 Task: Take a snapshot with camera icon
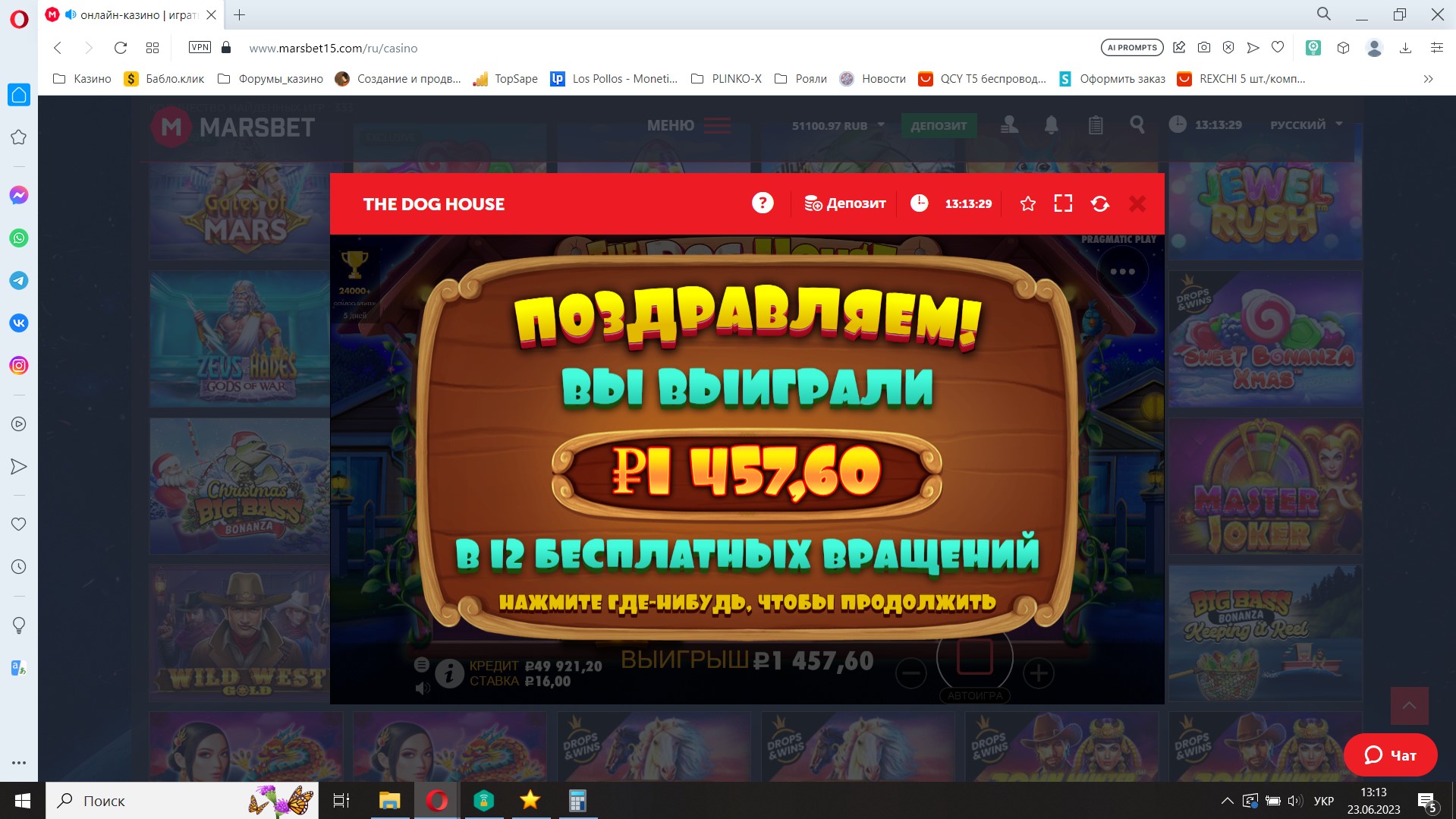coord(1204,47)
